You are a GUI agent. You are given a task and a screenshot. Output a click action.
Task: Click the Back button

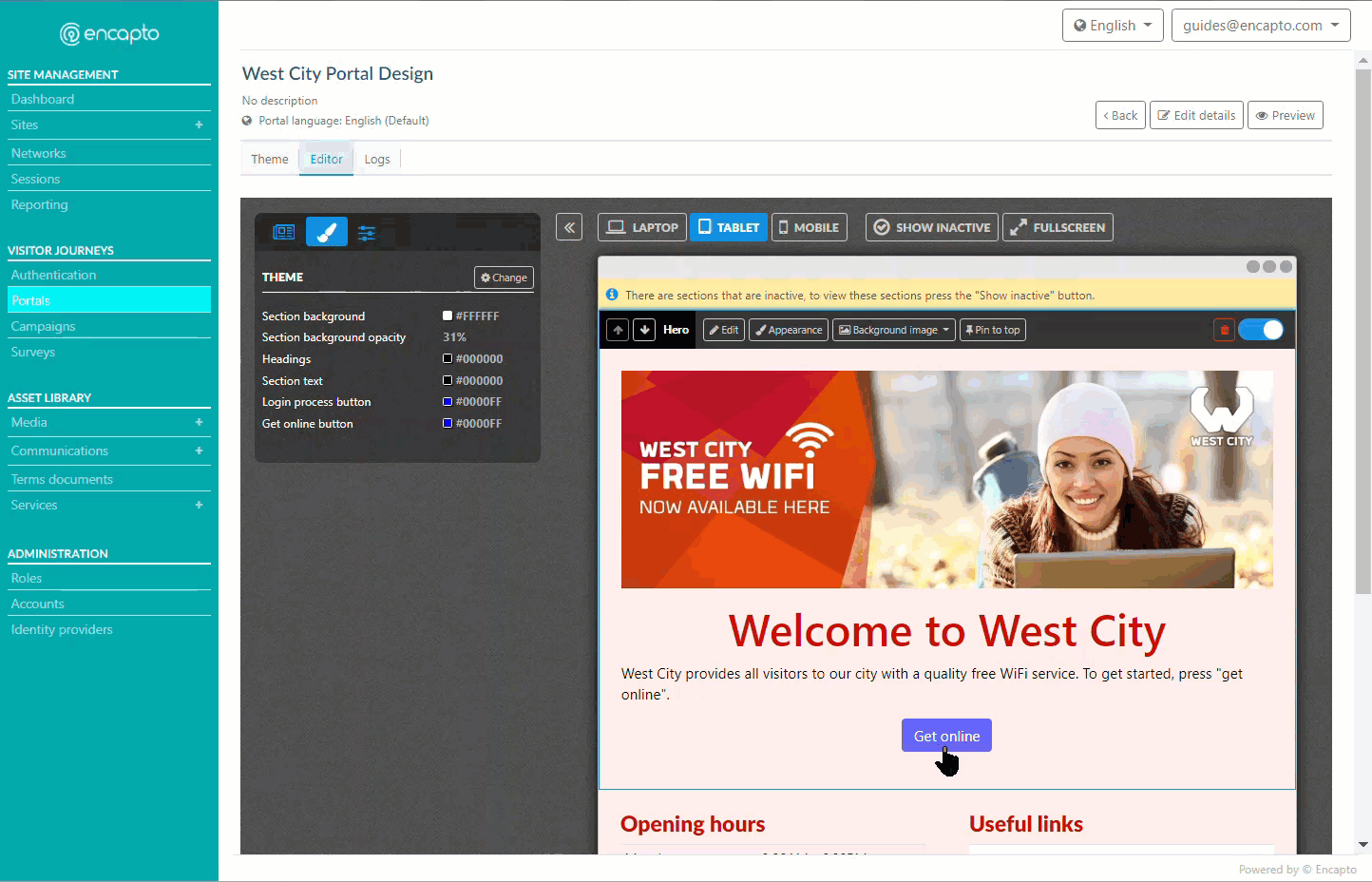click(x=1120, y=115)
